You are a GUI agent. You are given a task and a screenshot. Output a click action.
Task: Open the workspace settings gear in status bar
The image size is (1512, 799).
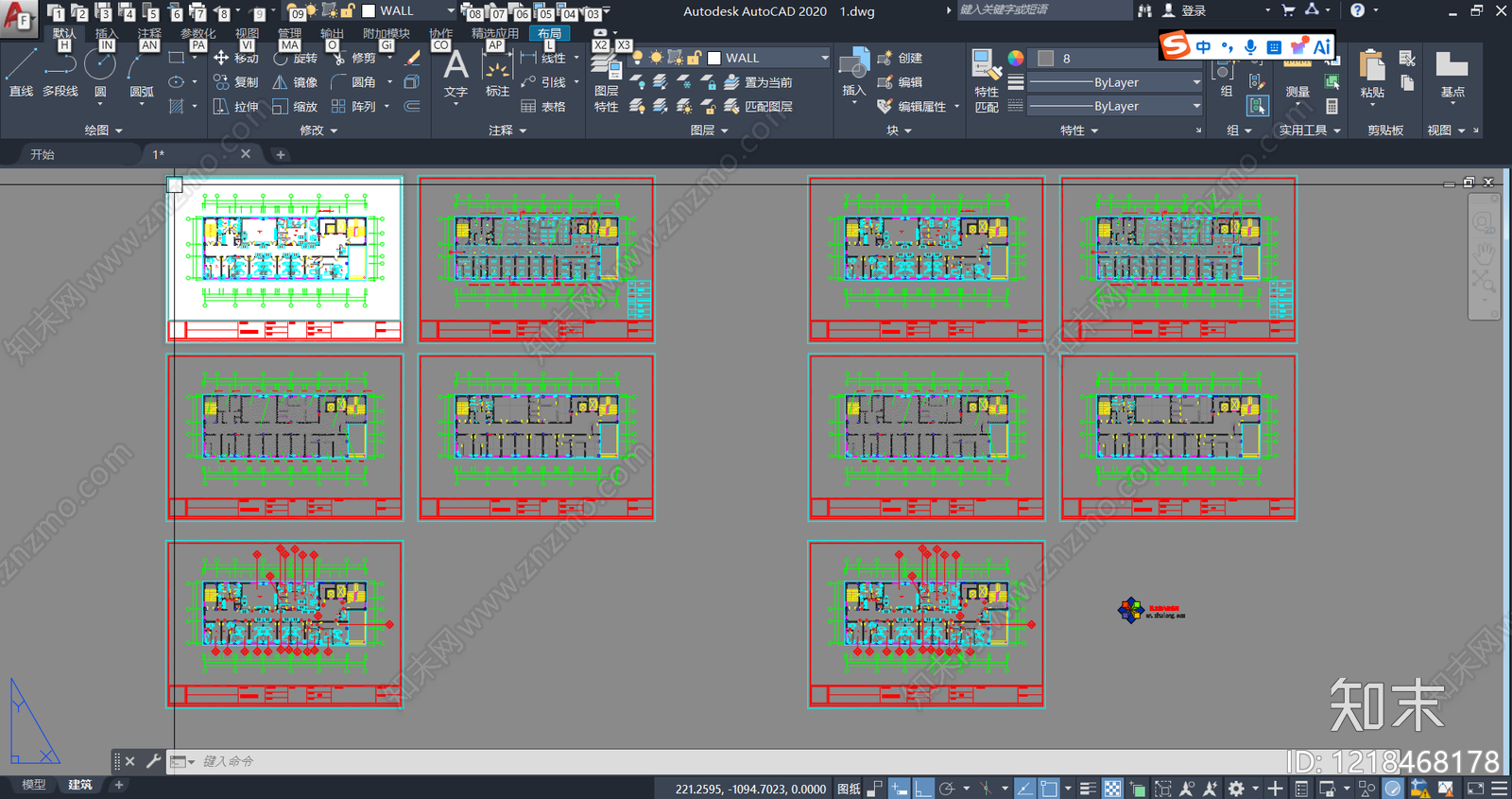click(1236, 789)
